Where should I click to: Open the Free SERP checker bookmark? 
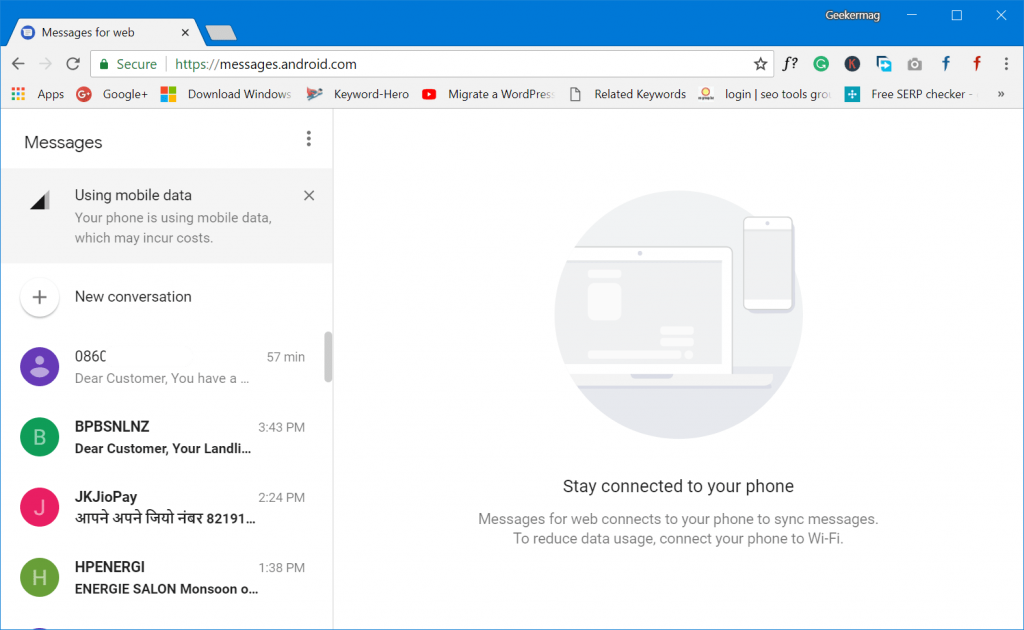[910, 94]
